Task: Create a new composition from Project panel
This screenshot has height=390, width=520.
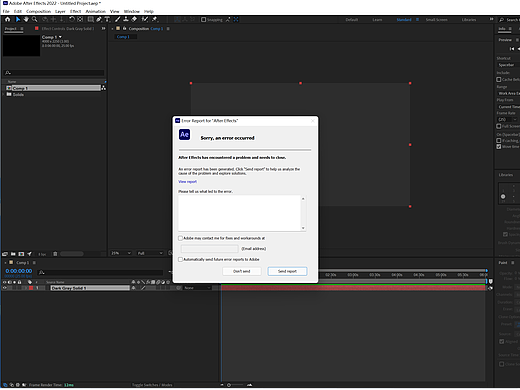Action: pos(21,254)
